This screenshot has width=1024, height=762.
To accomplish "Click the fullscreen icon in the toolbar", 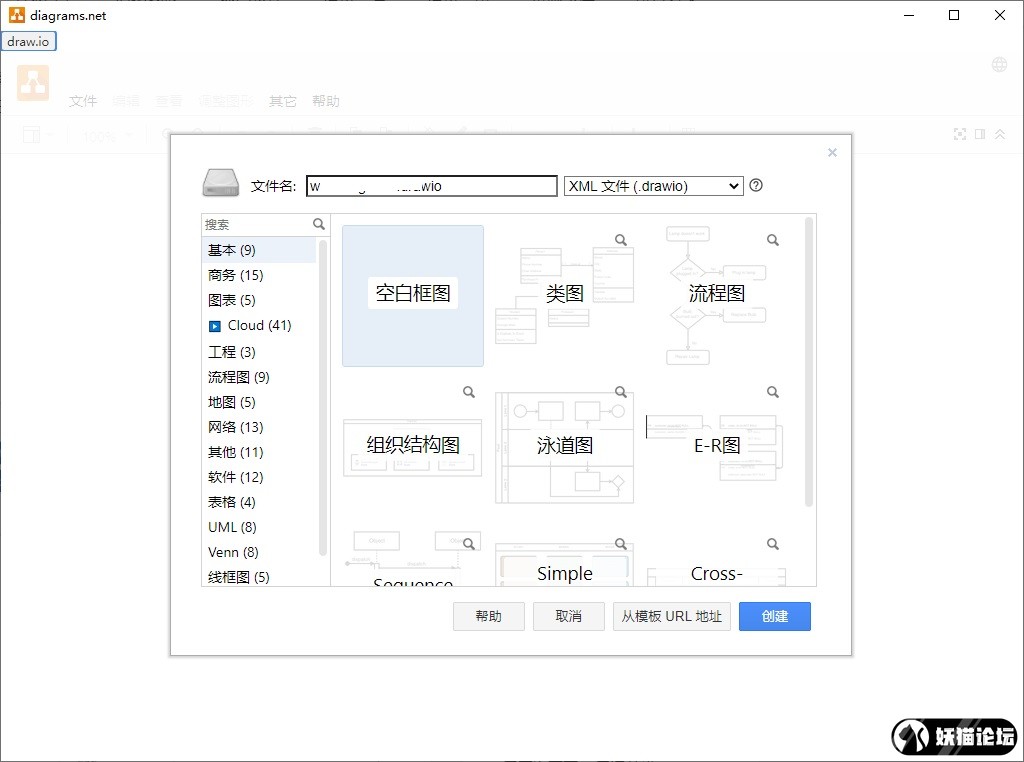I will [x=959, y=134].
